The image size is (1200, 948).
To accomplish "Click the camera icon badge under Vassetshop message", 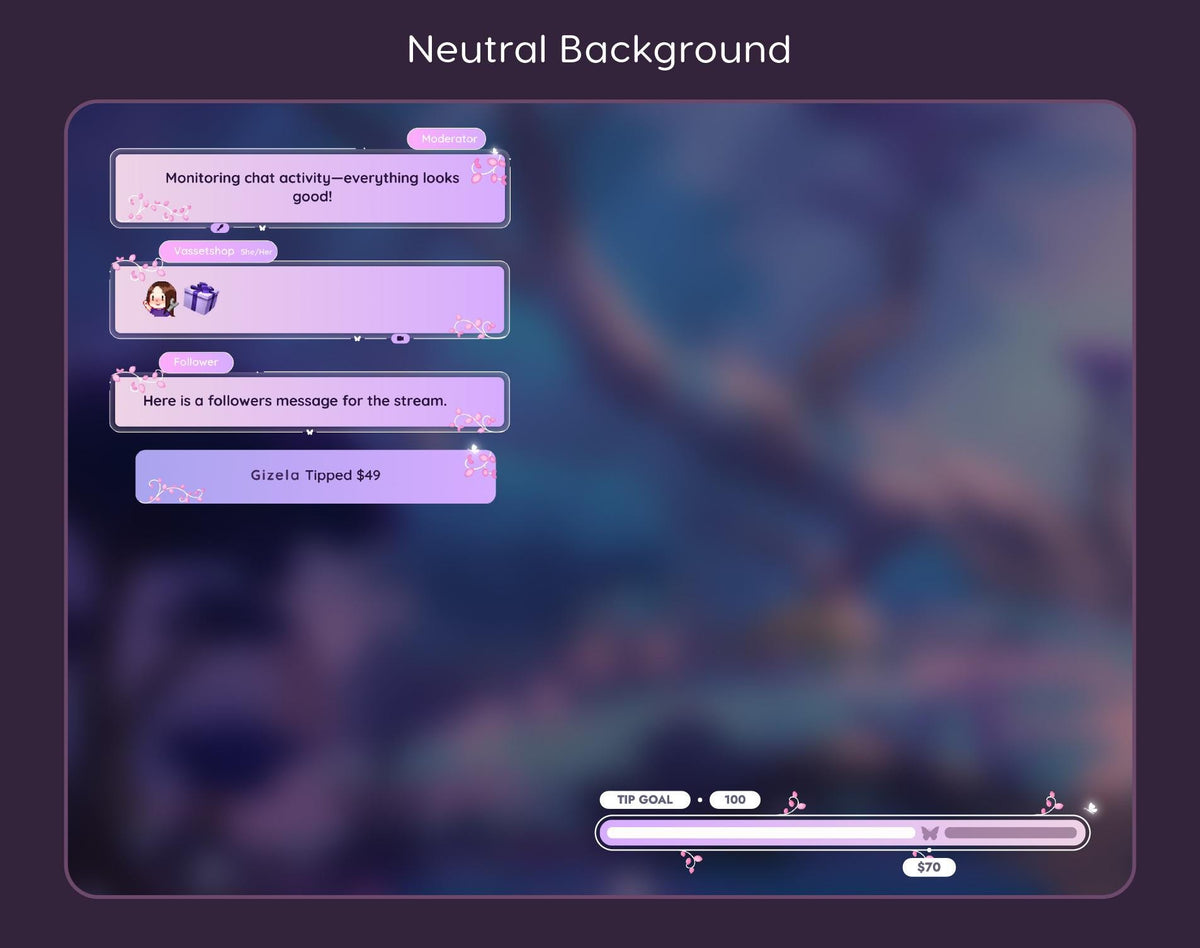I will (400, 338).
